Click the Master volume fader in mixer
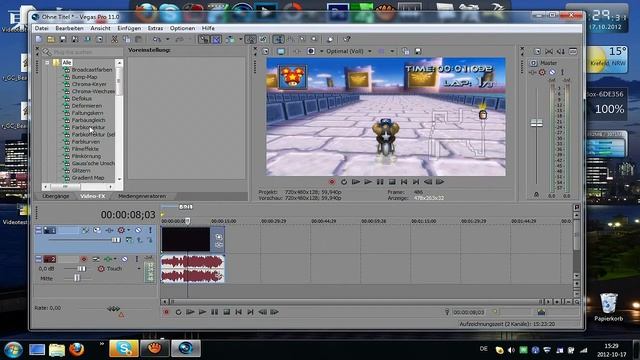This screenshot has width=640, height=360. tap(536, 123)
